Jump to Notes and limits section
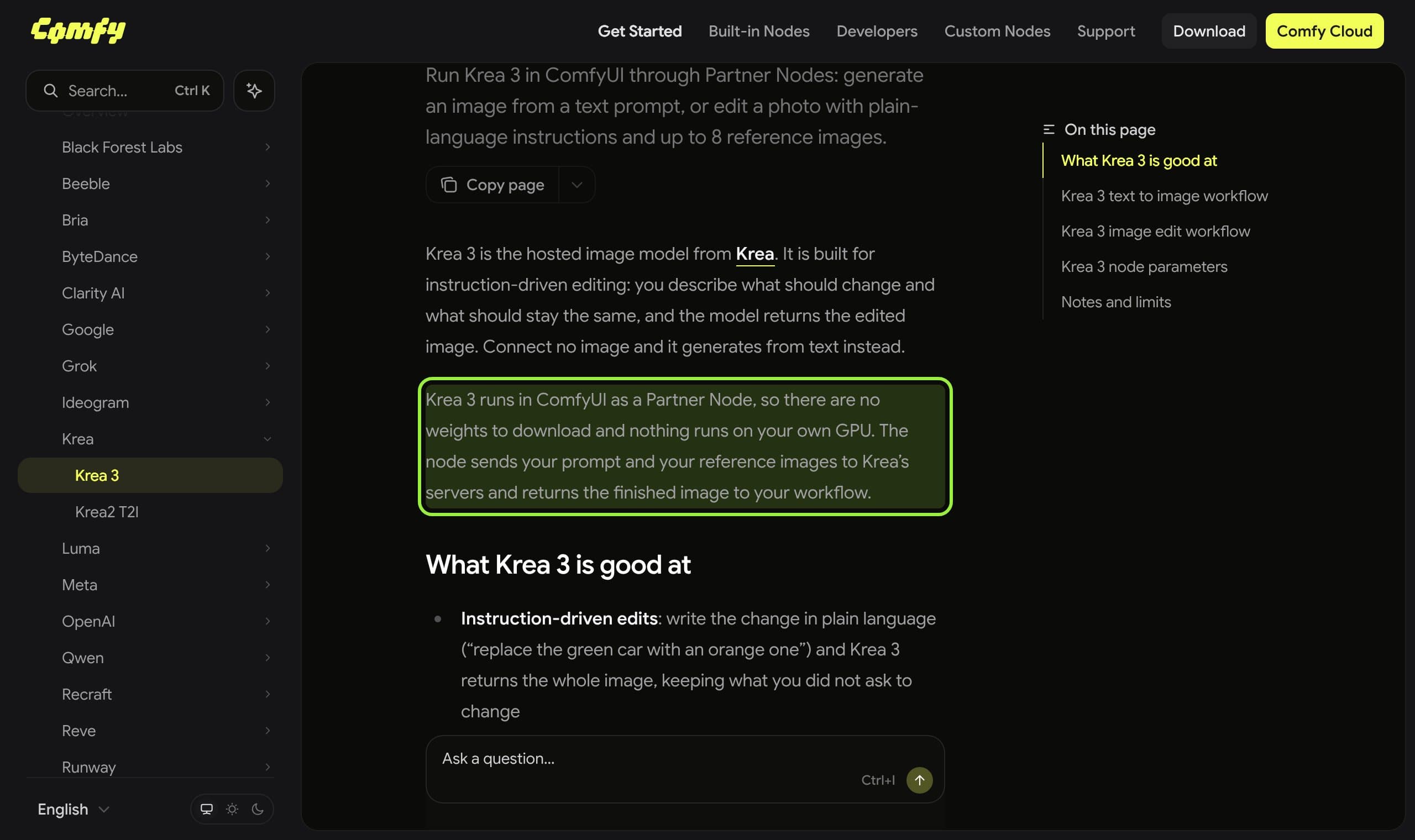 [1115, 302]
